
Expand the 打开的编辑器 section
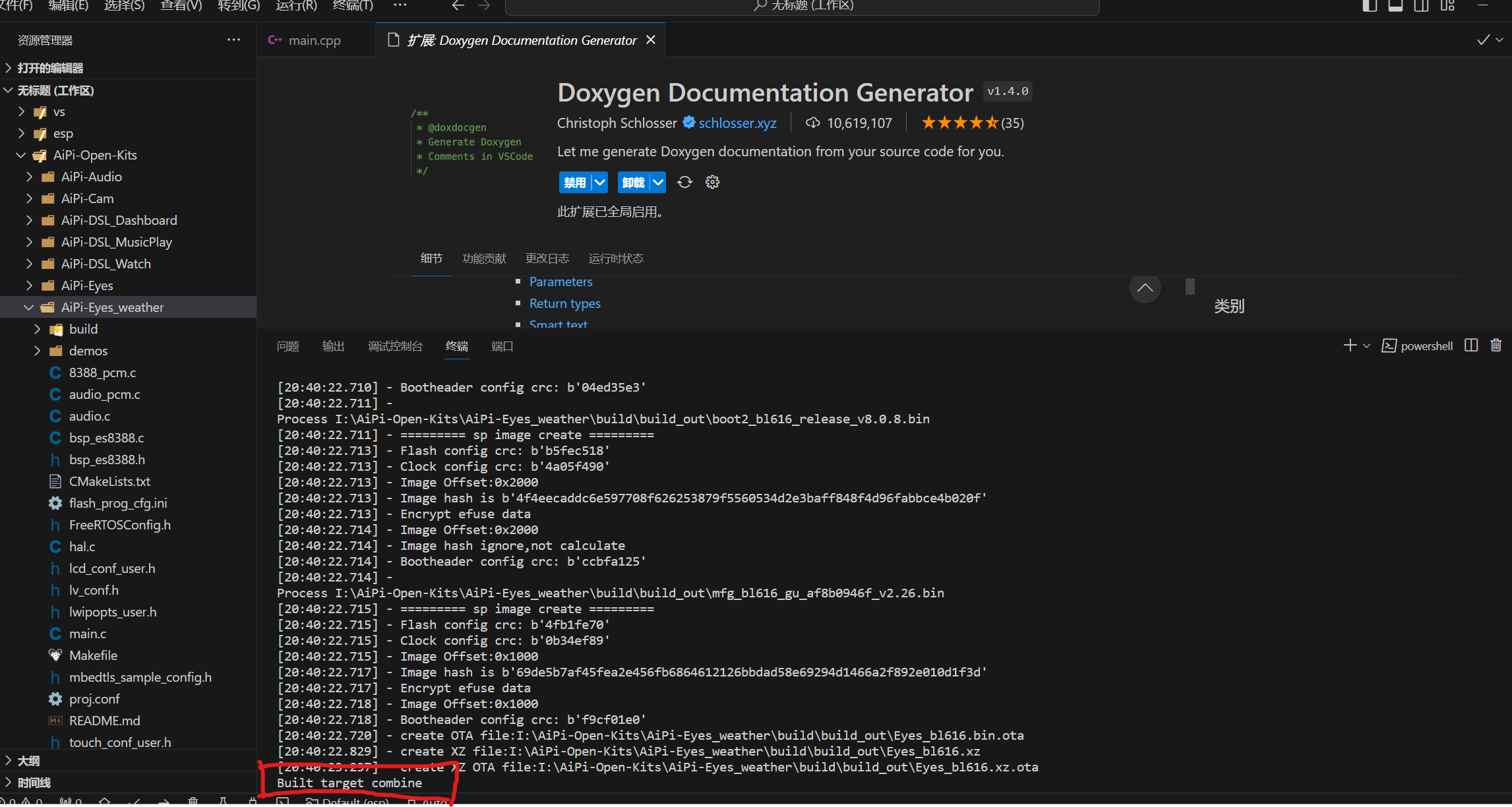point(128,68)
